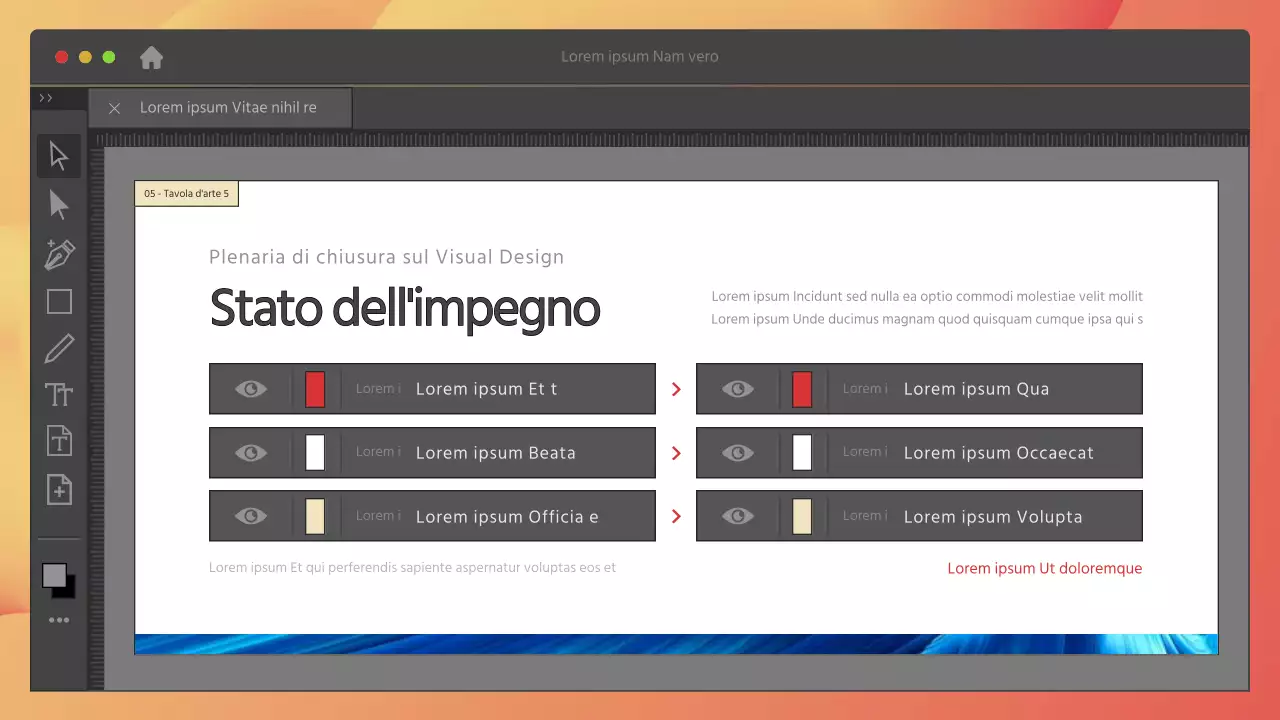Click the 'Lorem ipsum Qua' list entry
The image size is (1280, 720).
click(x=976, y=389)
